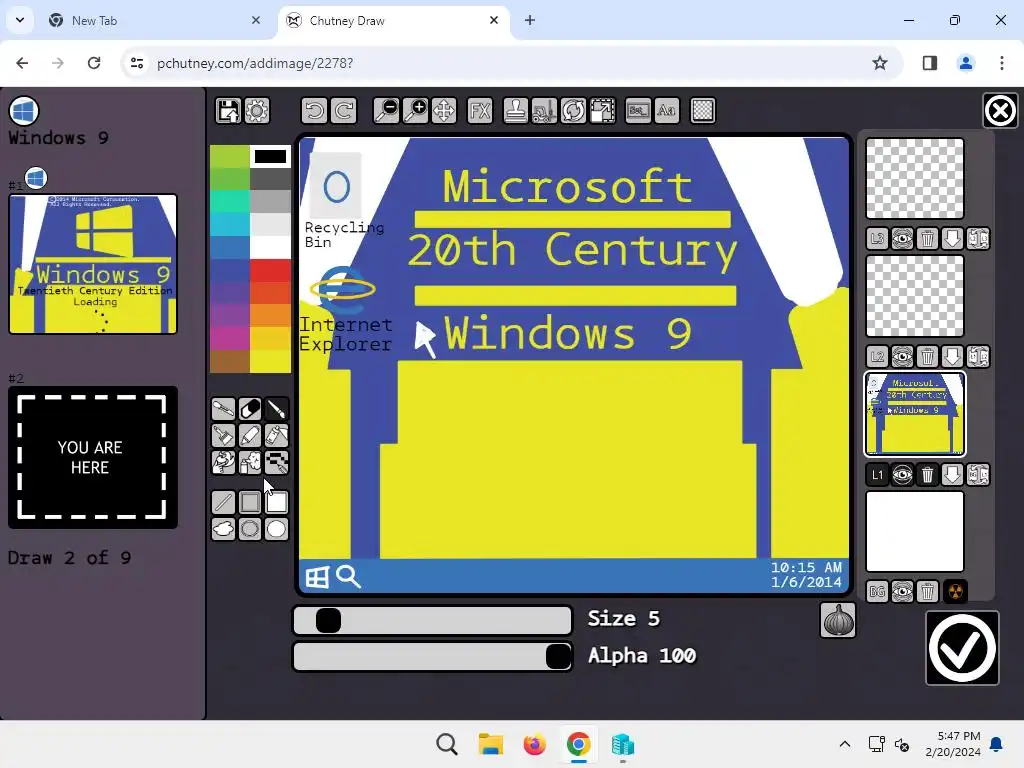Open the Aa text tool

[x=667, y=111]
